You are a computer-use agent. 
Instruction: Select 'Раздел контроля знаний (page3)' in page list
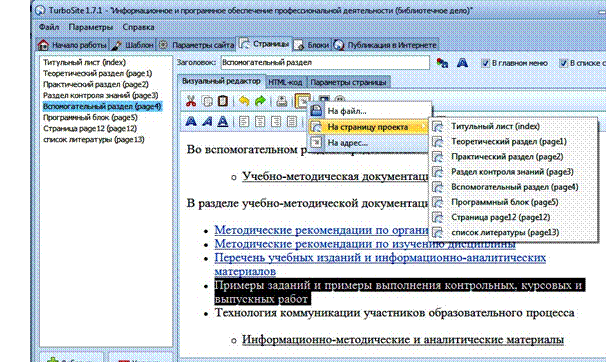(100, 95)
